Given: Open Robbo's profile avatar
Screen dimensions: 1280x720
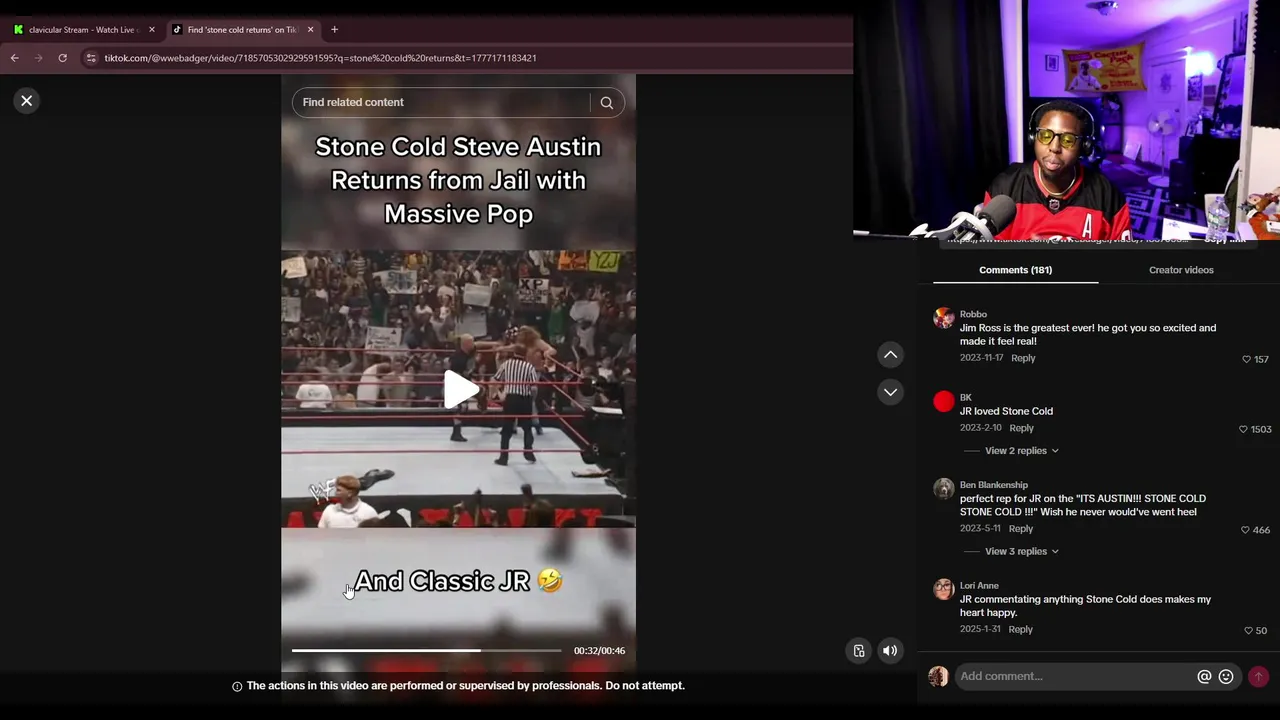Looking at the screenshot, I should click(944, 319).
